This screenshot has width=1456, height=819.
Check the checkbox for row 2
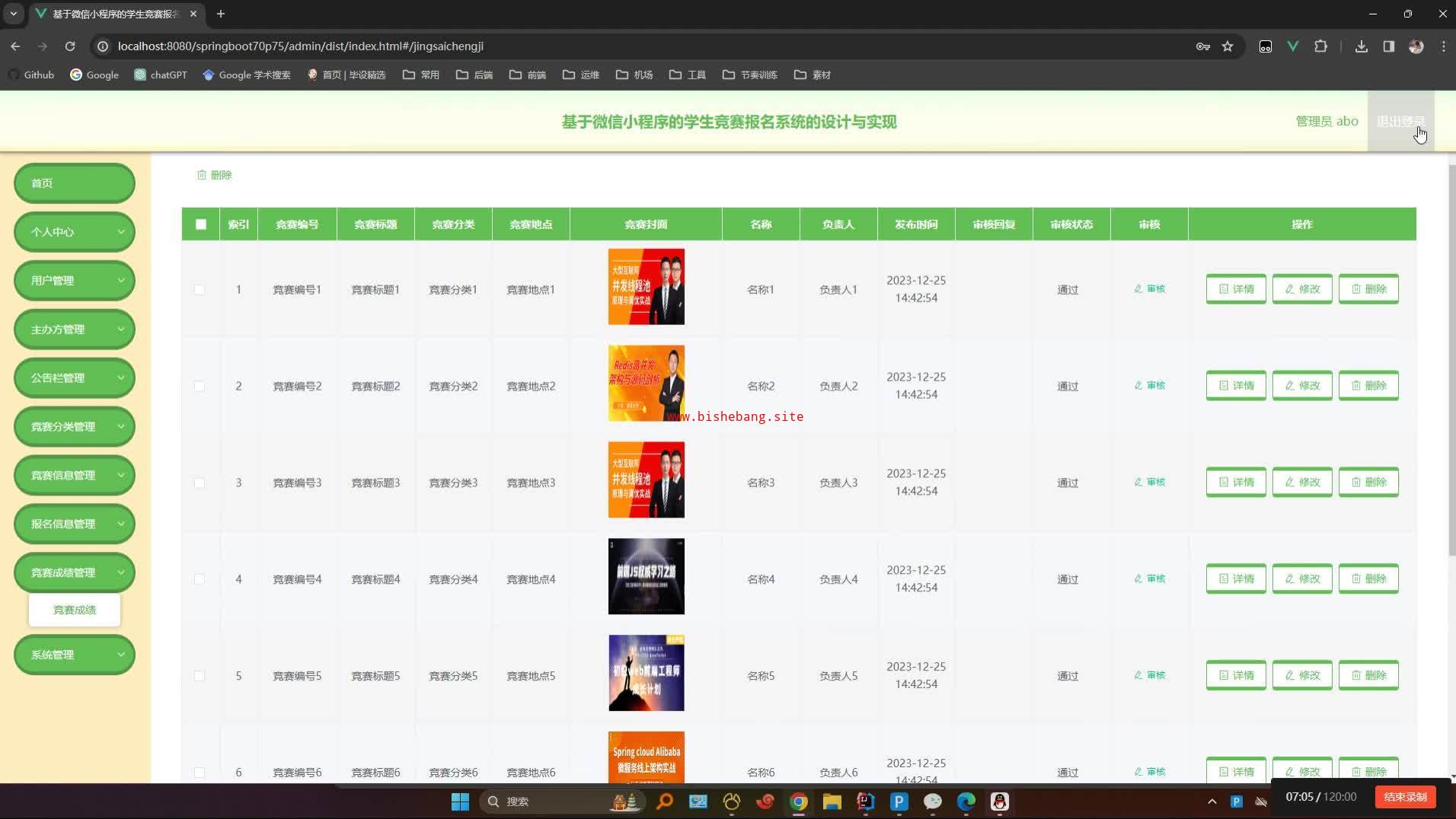tap(200, 387)
